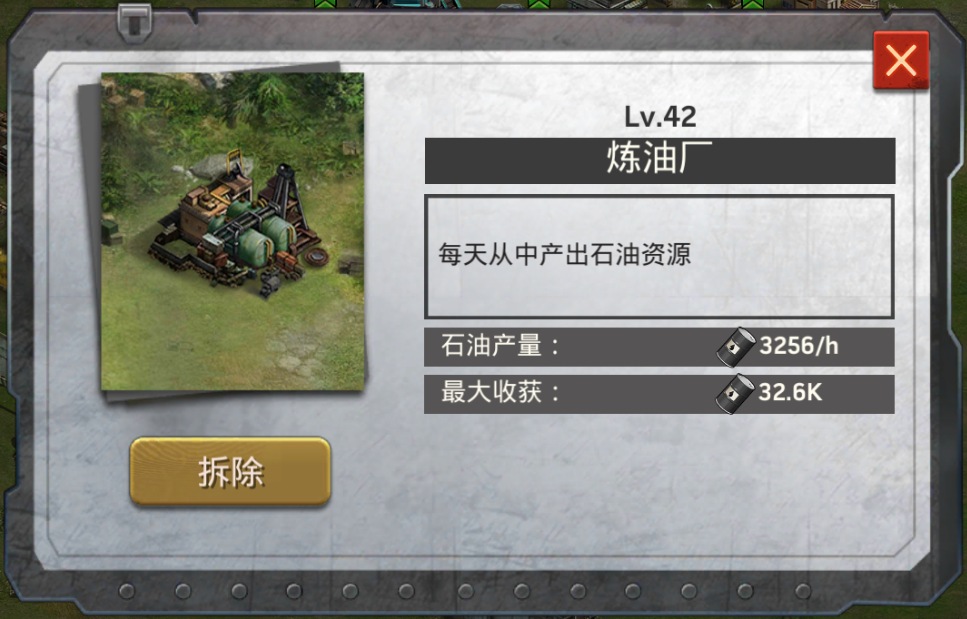Tap the middle green arrow above dialog
The height and width of the screenshot is (619, 967).
(538, 4)
